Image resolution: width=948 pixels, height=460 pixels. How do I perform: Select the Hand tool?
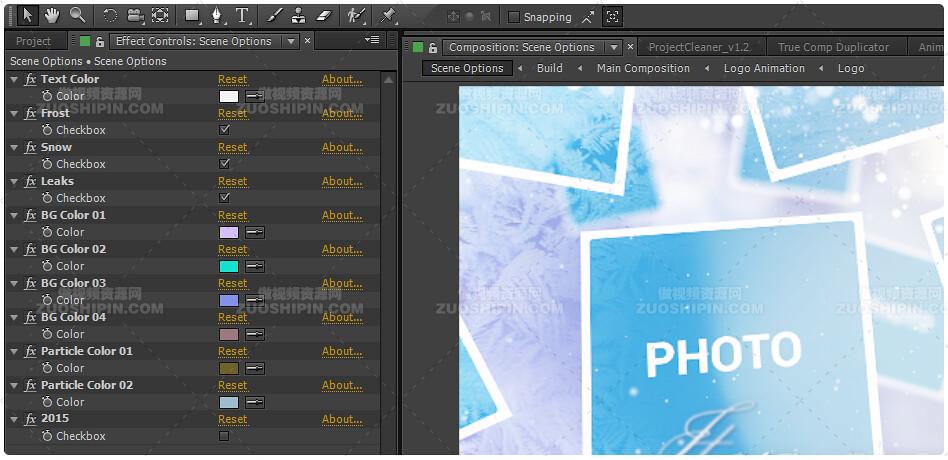coord(51,15)
